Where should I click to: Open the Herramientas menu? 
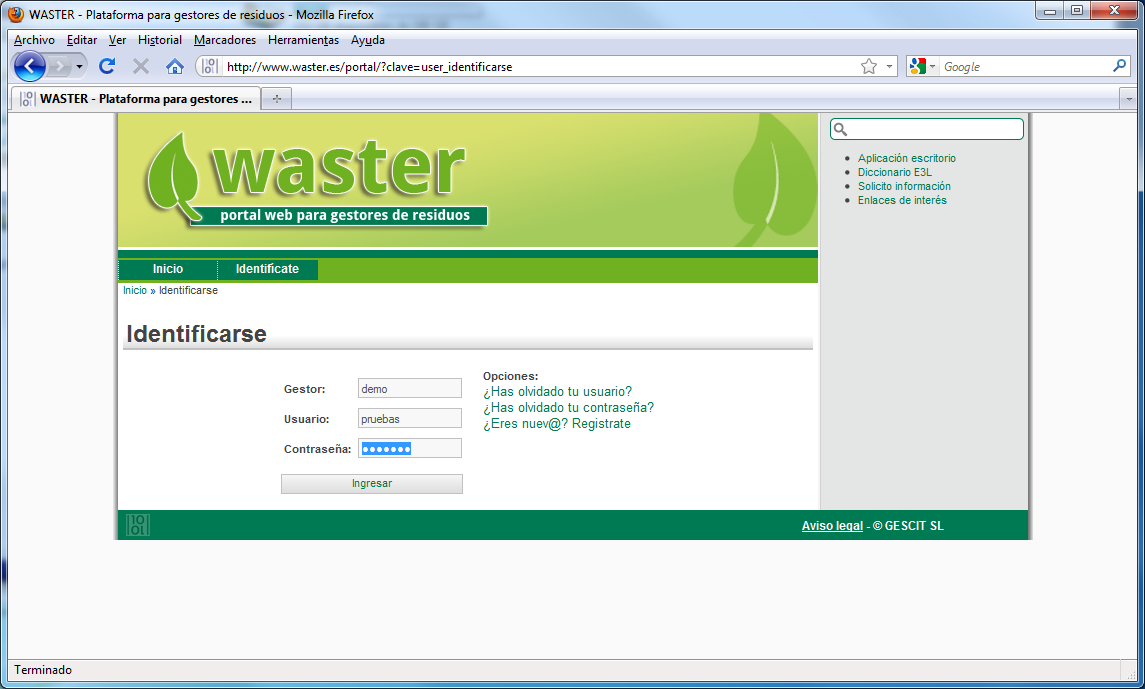pyautogui.click(x=303, y=40)
